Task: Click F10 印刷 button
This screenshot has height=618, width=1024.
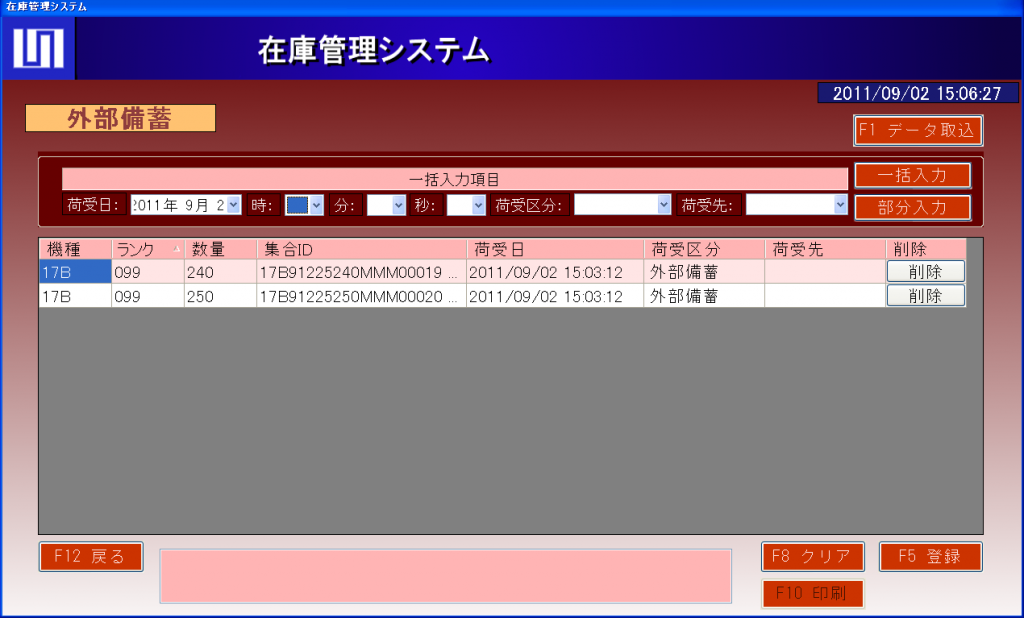Action: (x=812, y=594)
